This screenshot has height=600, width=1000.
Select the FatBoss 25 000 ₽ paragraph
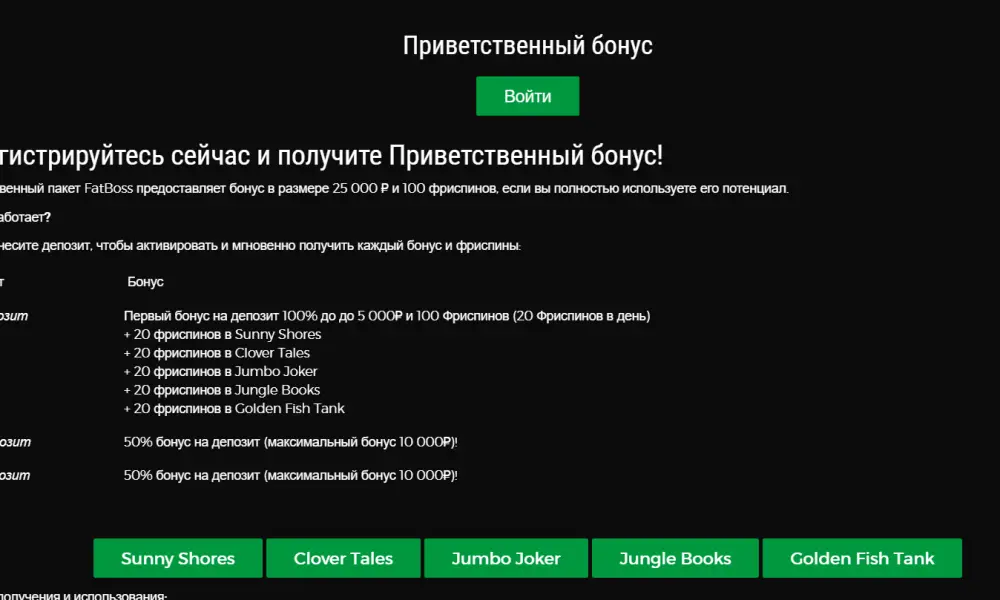click(394, 189)
